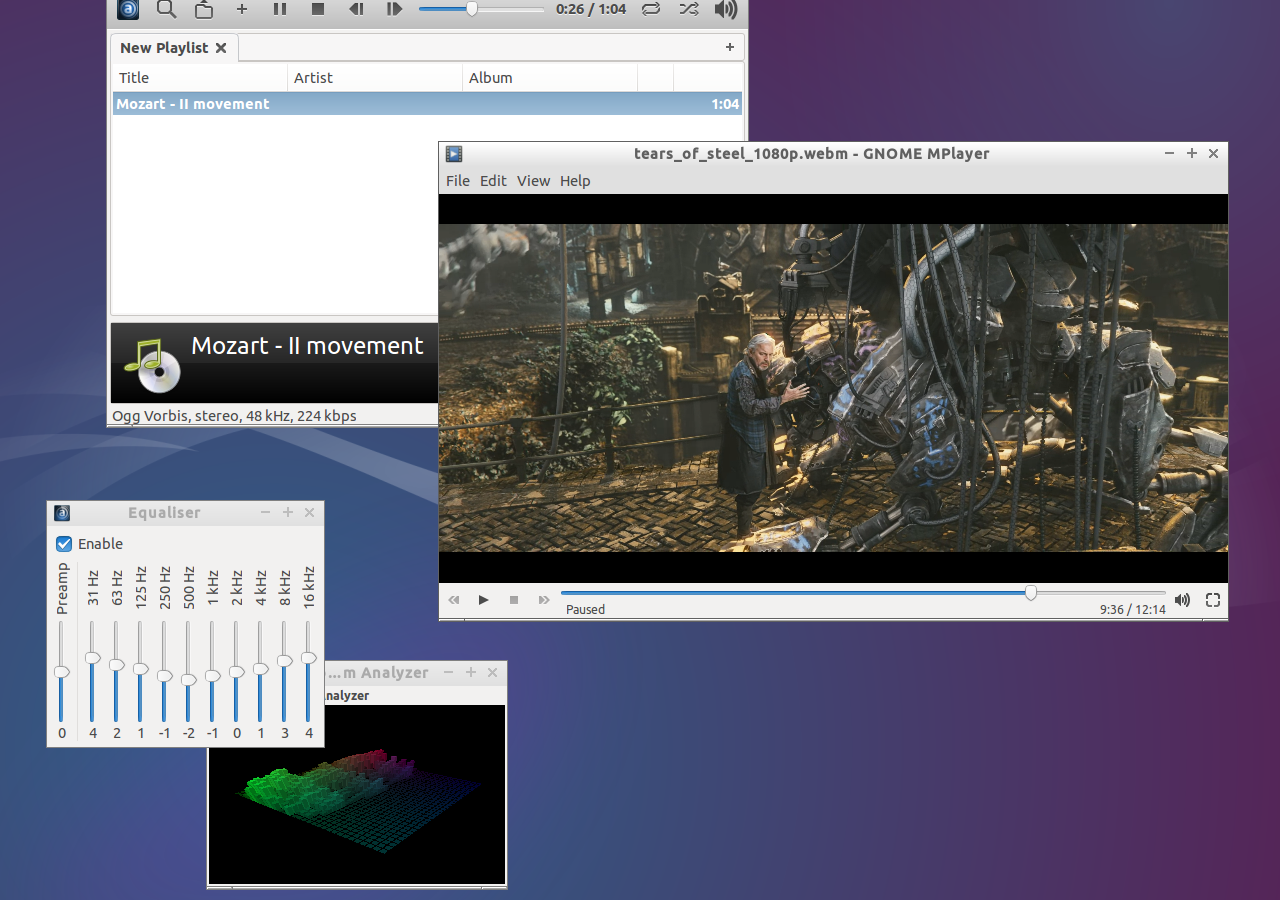Open the Audacious volume control
Screen dimensions: 1280x900
[726, 9]
